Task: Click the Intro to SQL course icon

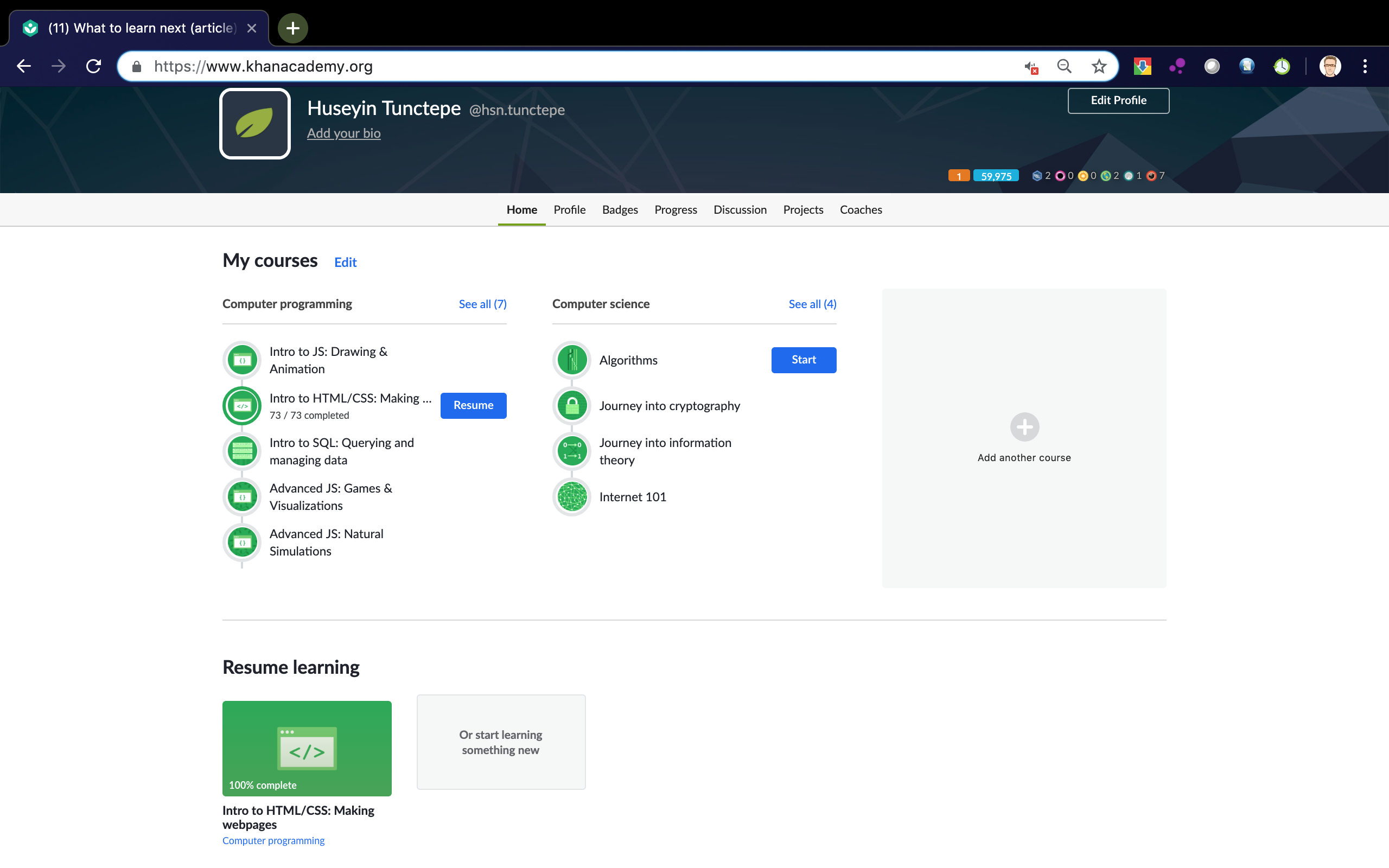Action: tap(242, 451)
